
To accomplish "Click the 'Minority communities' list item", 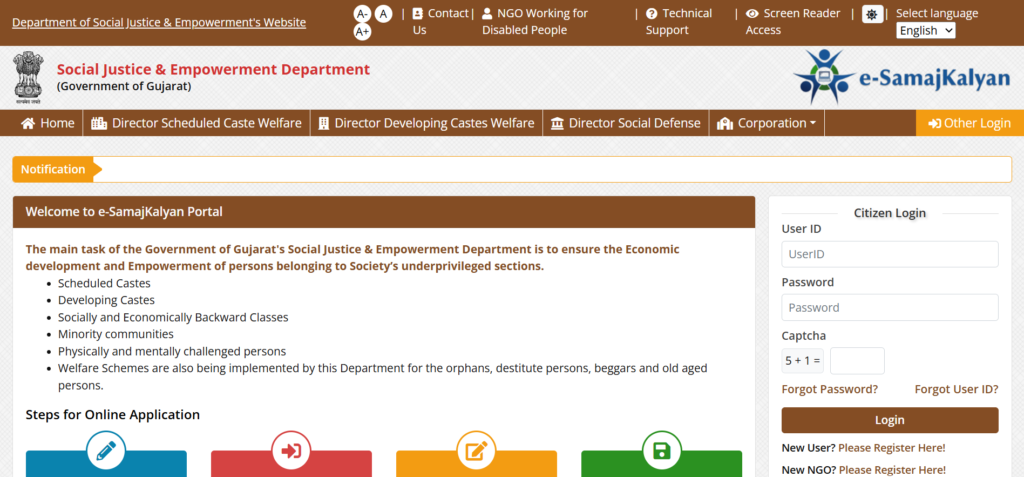I will click(x=116, y=335).
